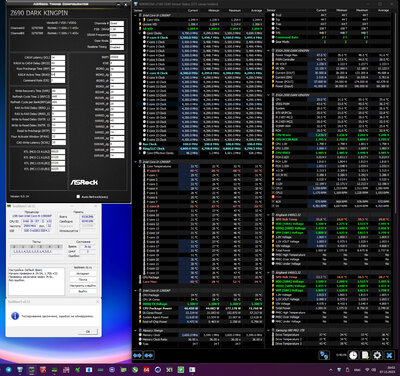Open the red AIDA64 icon in taskbar
Viewport: 400px width, 376px height.
click(146, 370)
